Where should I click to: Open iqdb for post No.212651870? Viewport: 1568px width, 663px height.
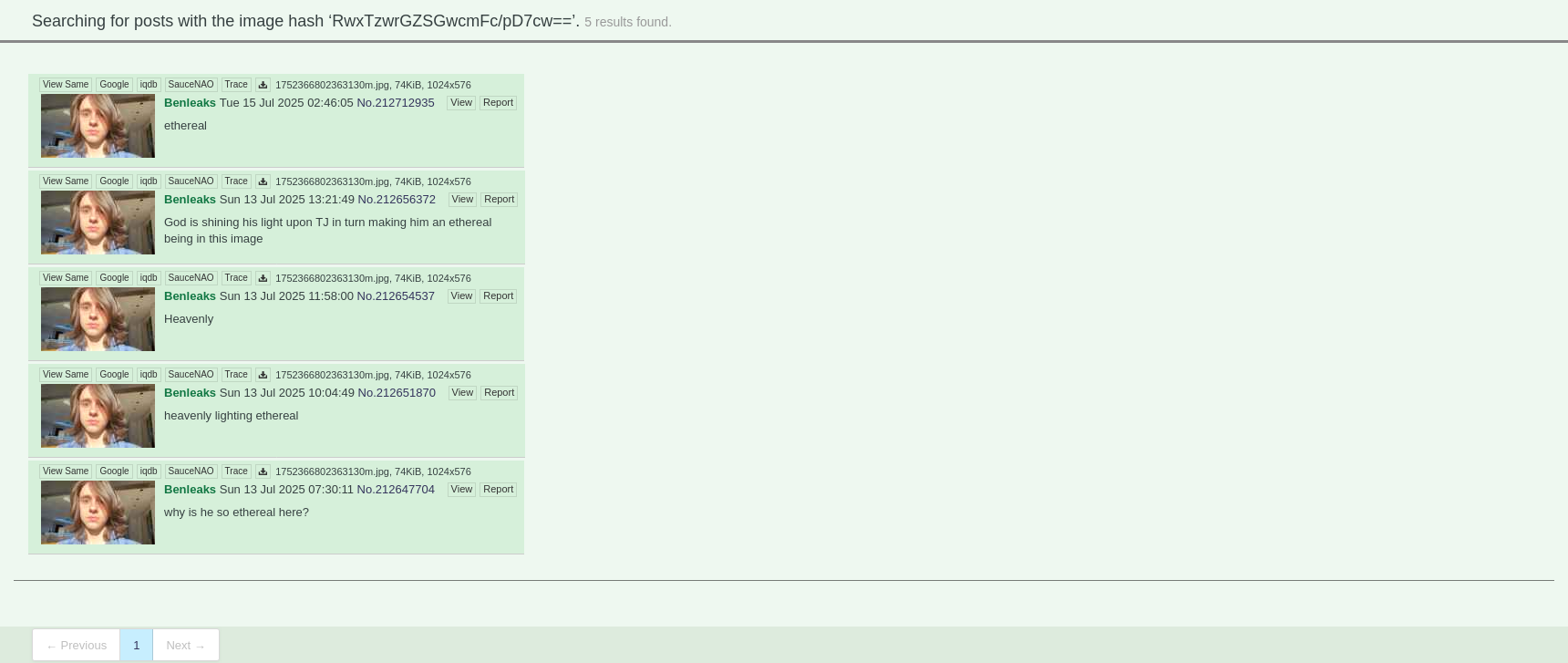(x=149, y=375)
